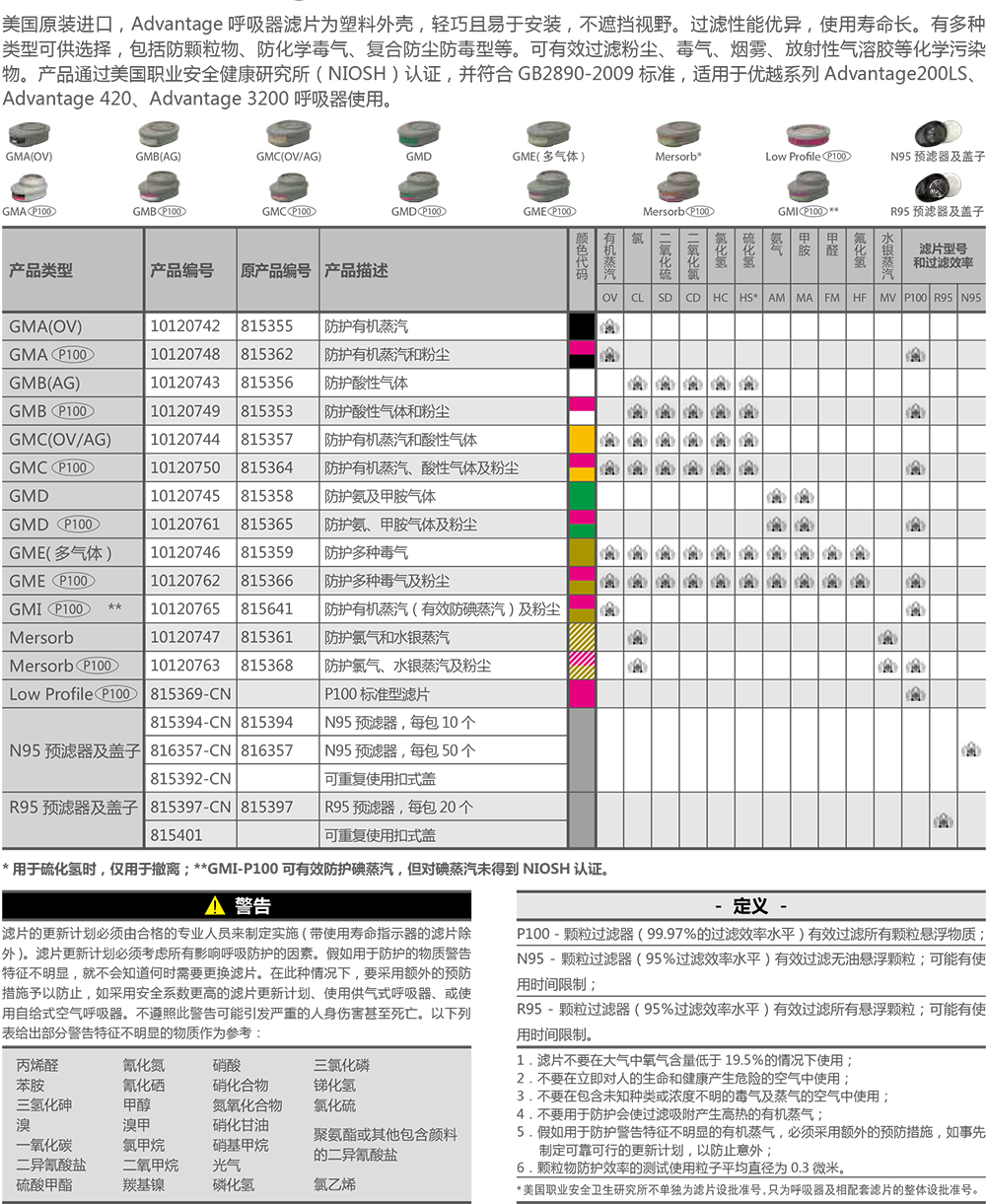Select the solid green swatch in the GMD row
The width and height of the screenshot is (986, 1204).
[582, 496]
